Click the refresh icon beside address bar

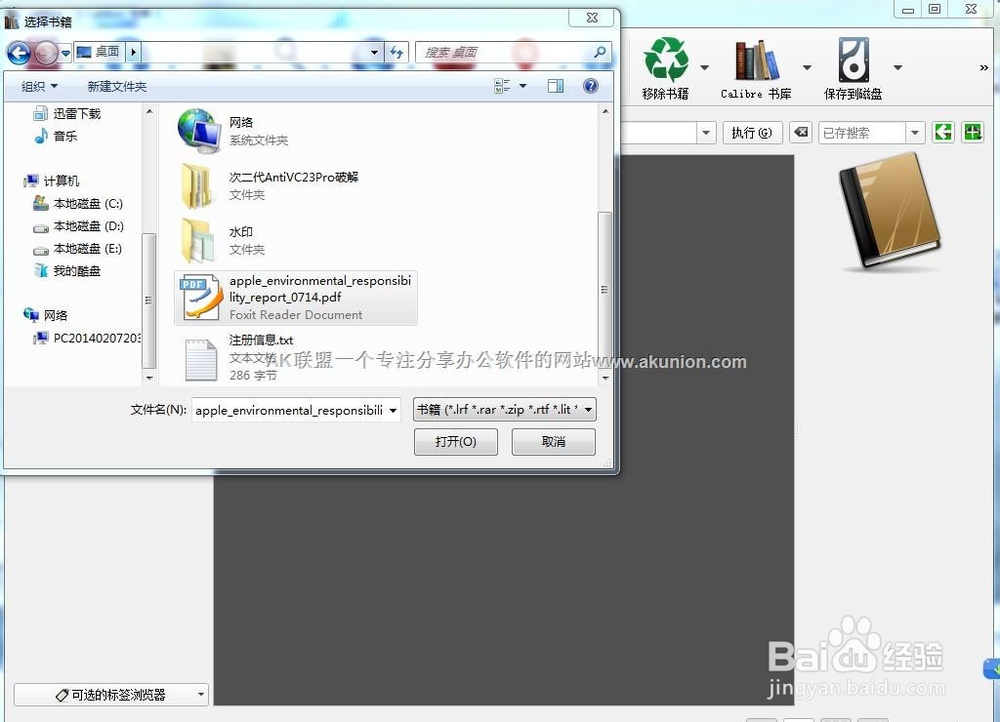pos(398,54)
